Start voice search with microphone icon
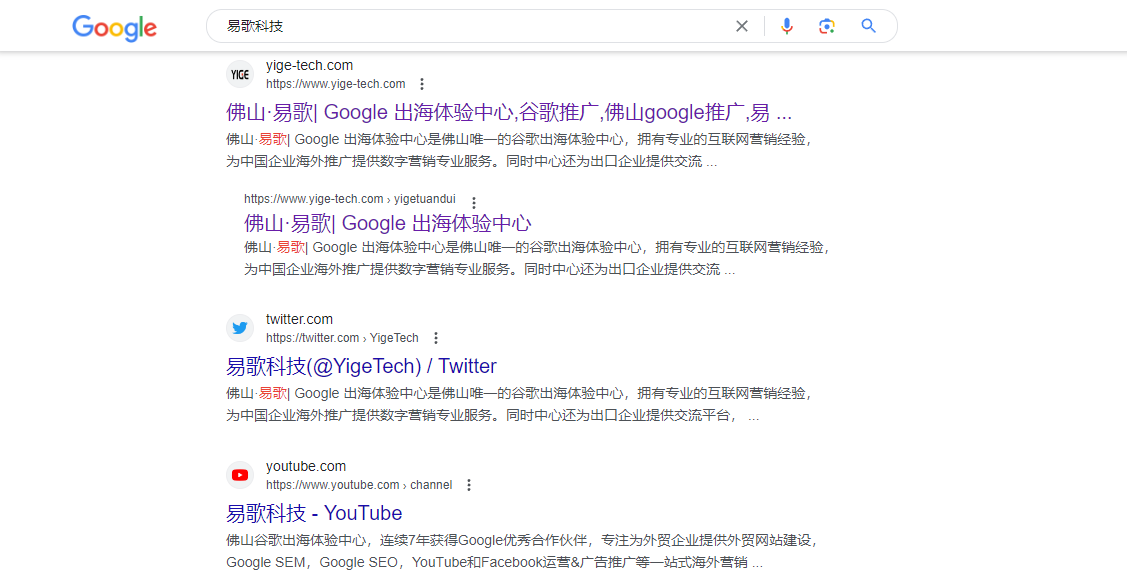Image resolution: width=1127 pixels, height=582 pixels. point(787,27)
